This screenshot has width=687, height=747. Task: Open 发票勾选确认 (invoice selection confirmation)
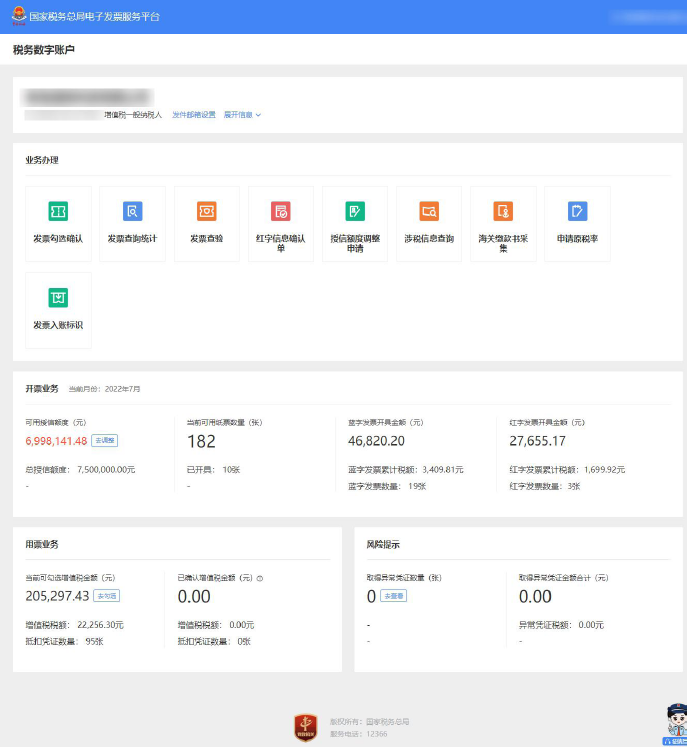pos(58,223)
